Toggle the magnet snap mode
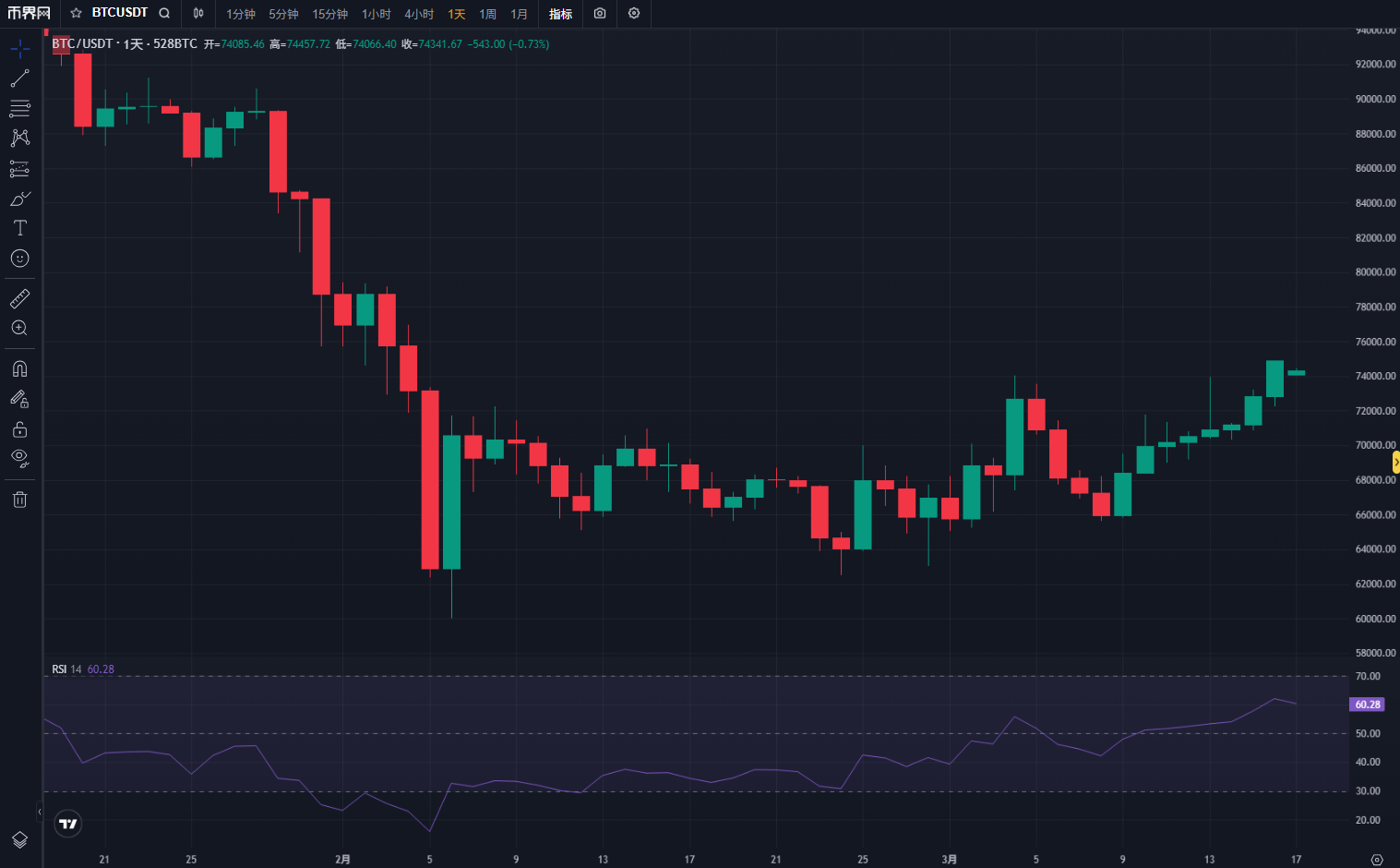 click(x=19, y=369)
